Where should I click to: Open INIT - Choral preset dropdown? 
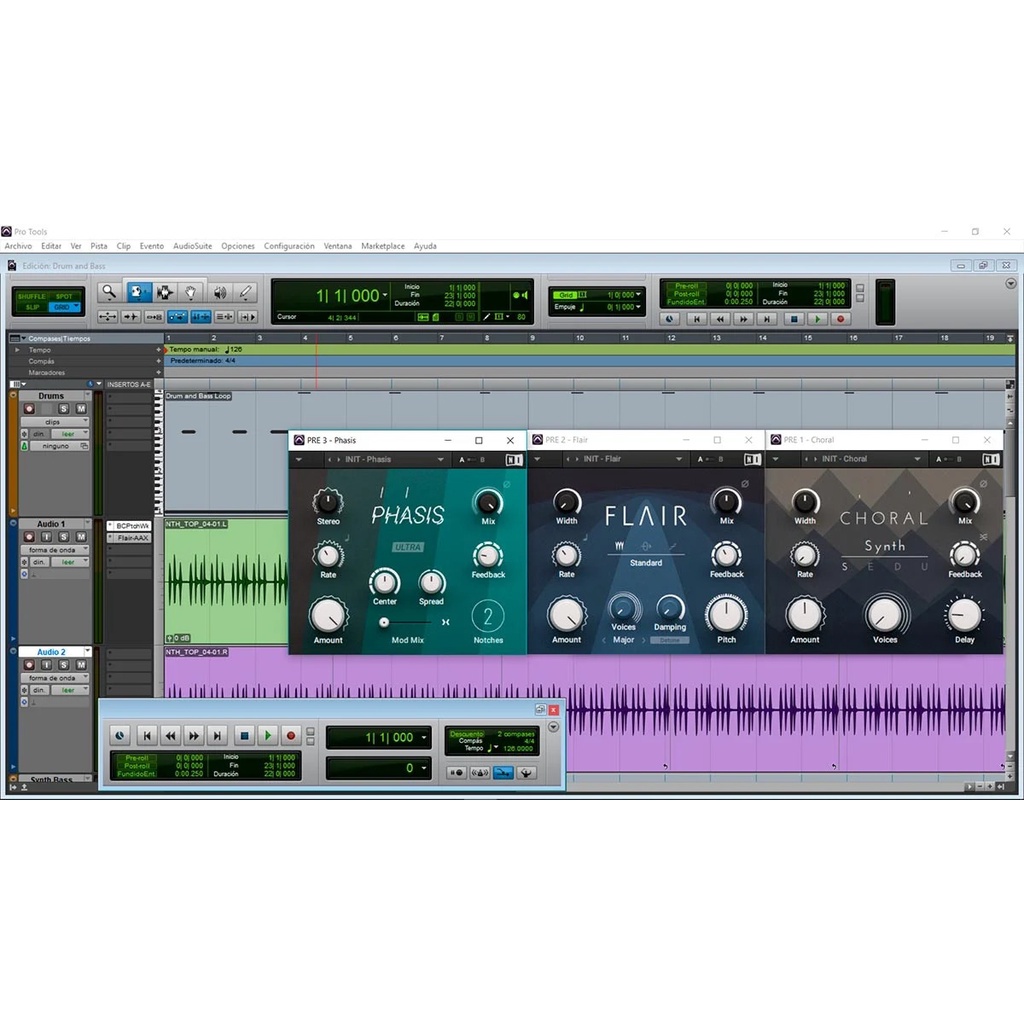871,460
